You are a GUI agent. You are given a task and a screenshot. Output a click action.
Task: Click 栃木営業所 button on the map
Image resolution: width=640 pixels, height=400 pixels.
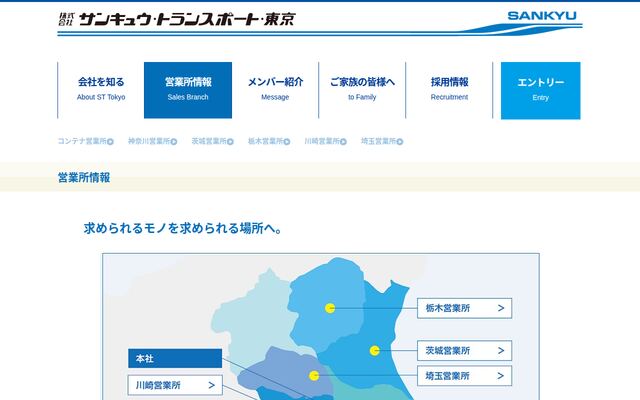tap(464, 308)
